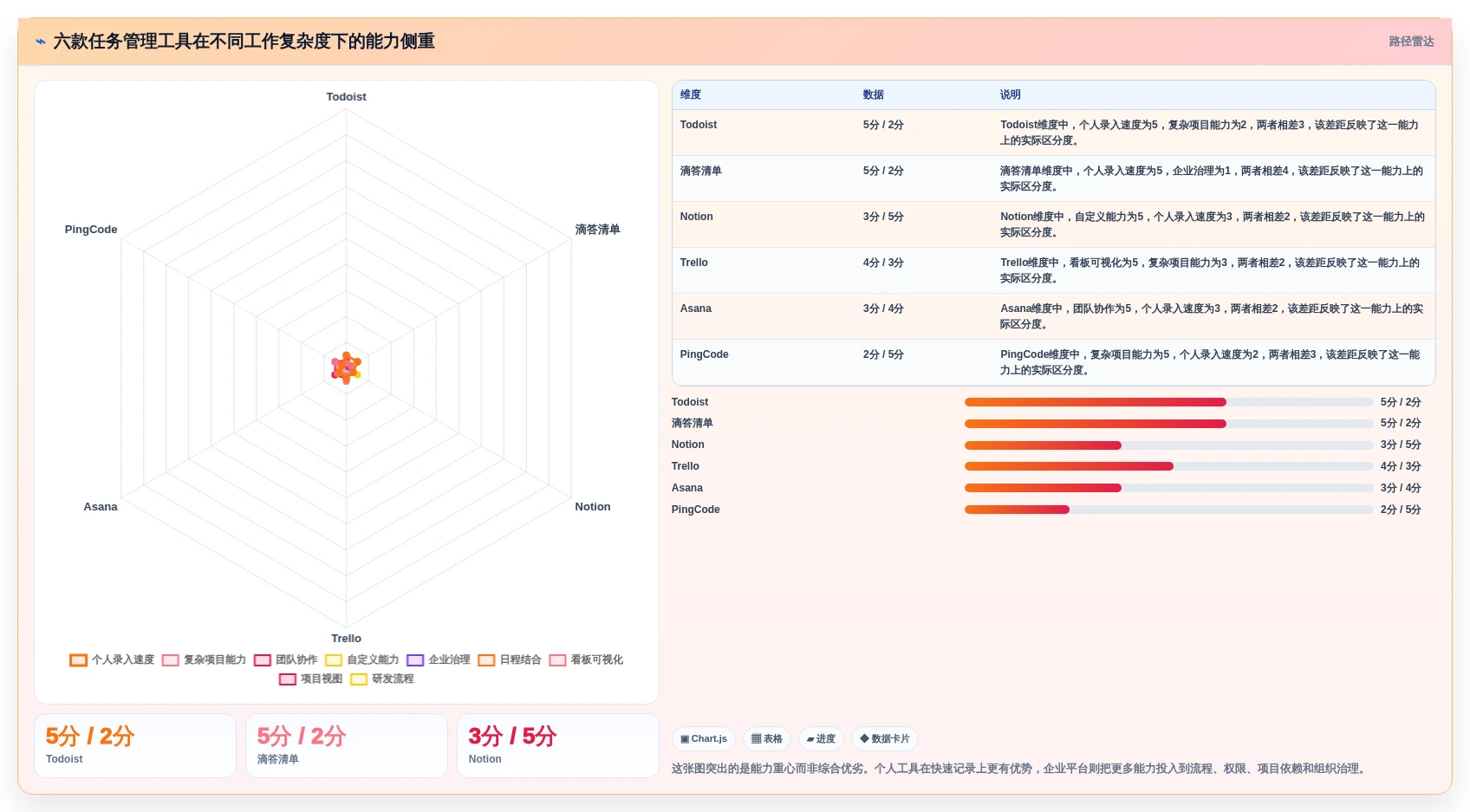
Task: Select the Trello progress bar track
Action: [x=1168, y=466]
